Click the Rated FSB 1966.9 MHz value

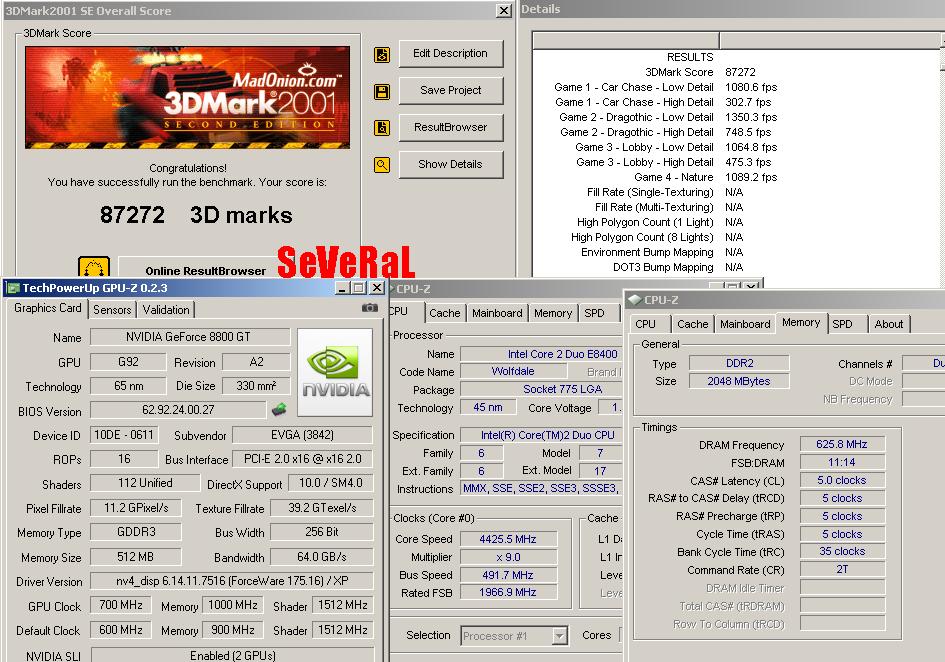pos(508,593)
